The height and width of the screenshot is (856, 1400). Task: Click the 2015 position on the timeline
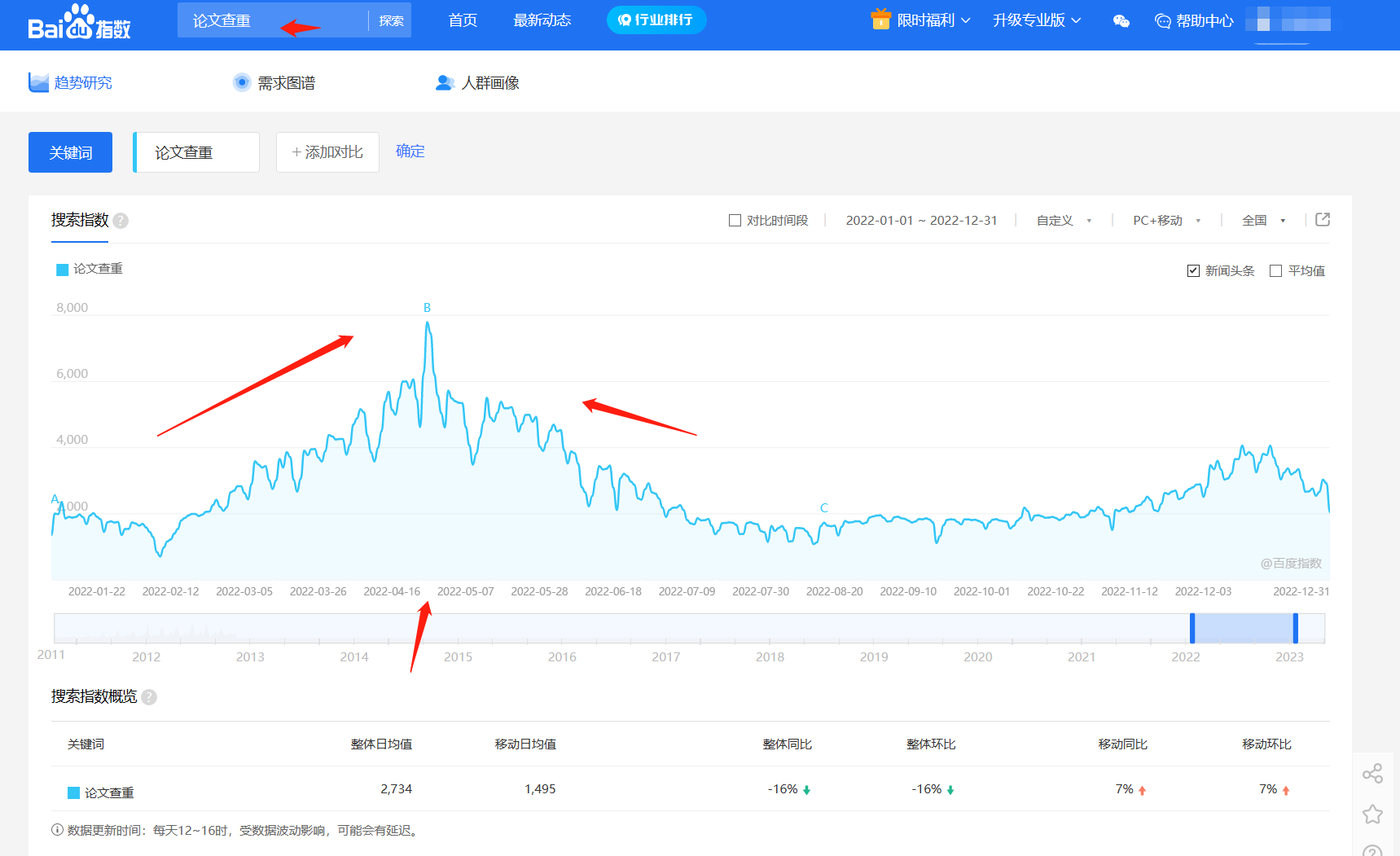pyautogui.click(x=458, y=656)
